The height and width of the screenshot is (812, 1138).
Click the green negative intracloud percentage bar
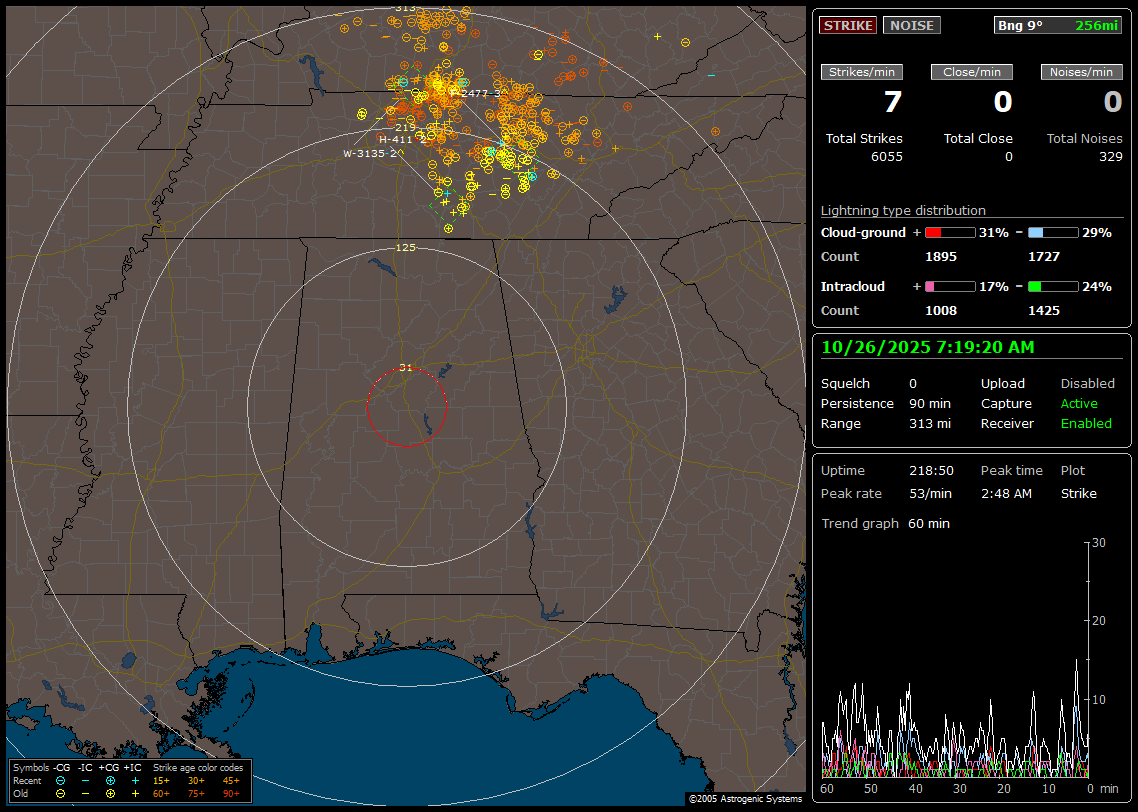[1052, 286]
